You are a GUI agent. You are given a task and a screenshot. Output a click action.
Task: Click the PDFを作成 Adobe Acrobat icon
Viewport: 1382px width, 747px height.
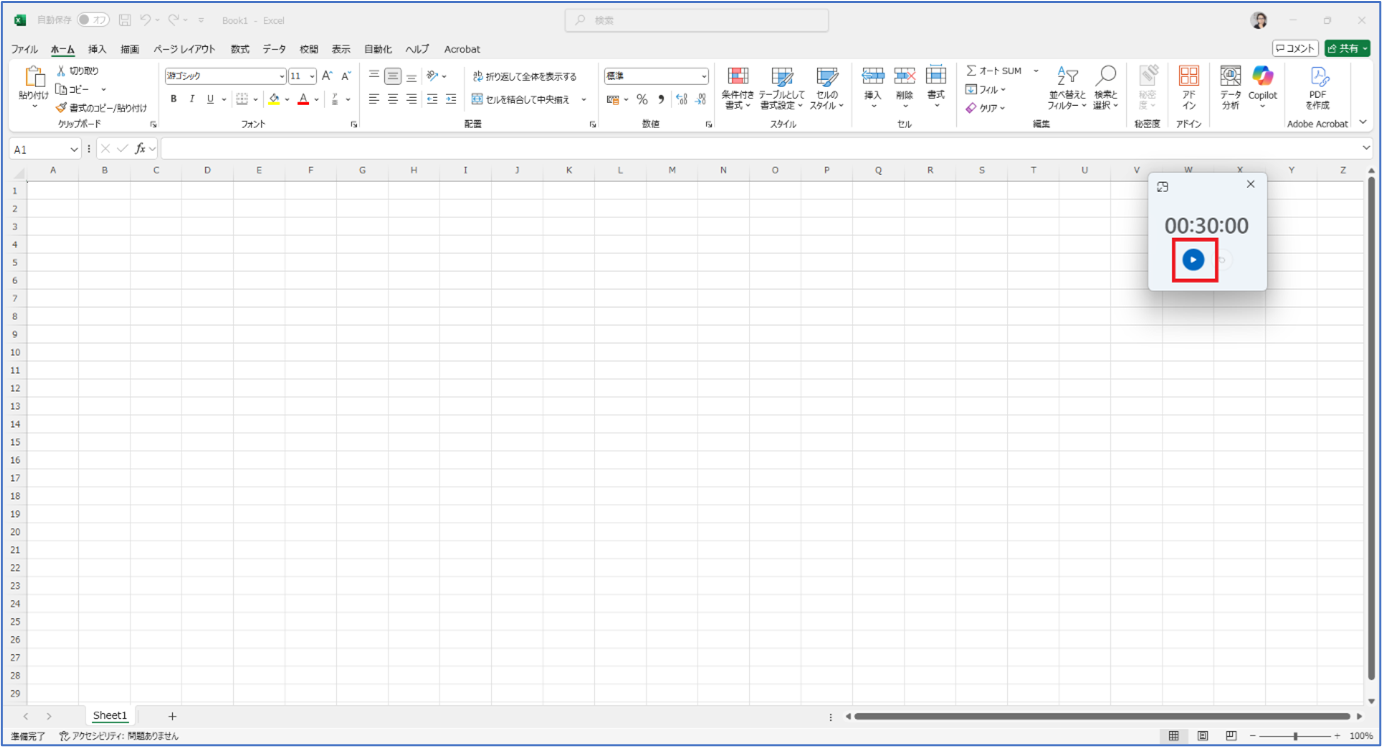(1318, 78)
